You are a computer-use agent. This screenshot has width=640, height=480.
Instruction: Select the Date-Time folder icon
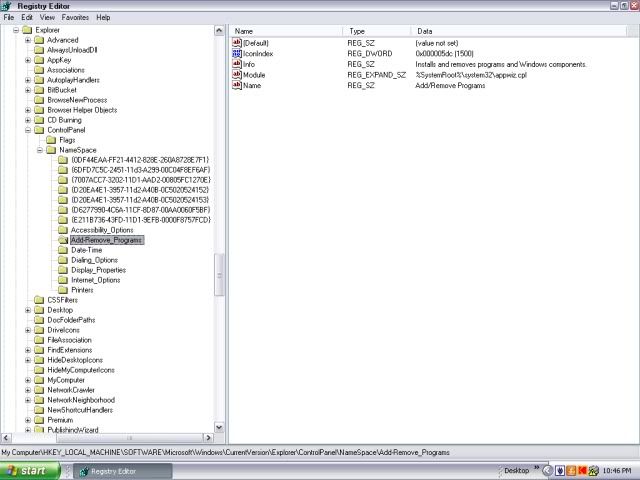pos(63,250)
